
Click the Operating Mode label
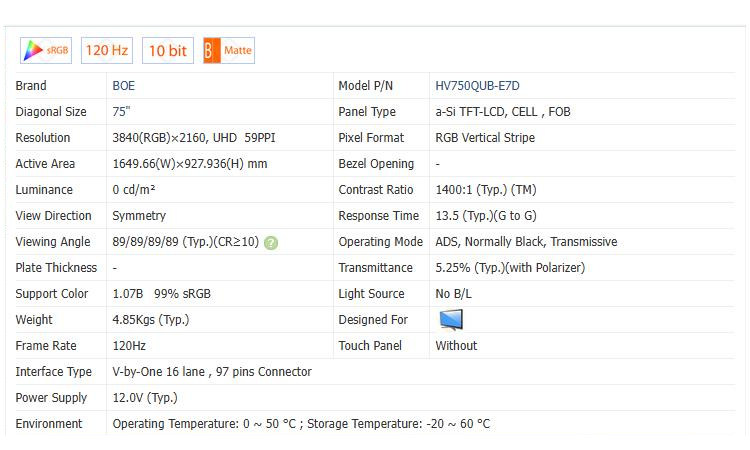pos(381,241)
